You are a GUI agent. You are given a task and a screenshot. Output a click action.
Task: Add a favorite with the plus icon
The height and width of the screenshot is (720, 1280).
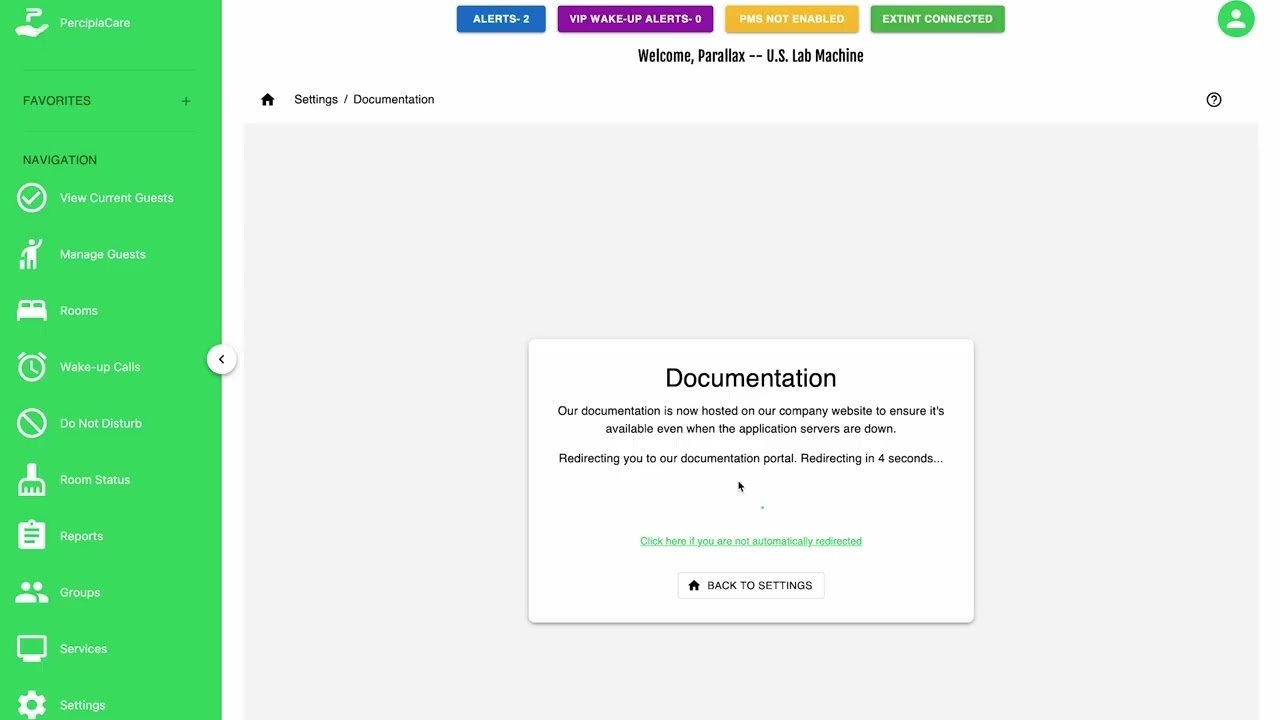click(x=186, y=101)
